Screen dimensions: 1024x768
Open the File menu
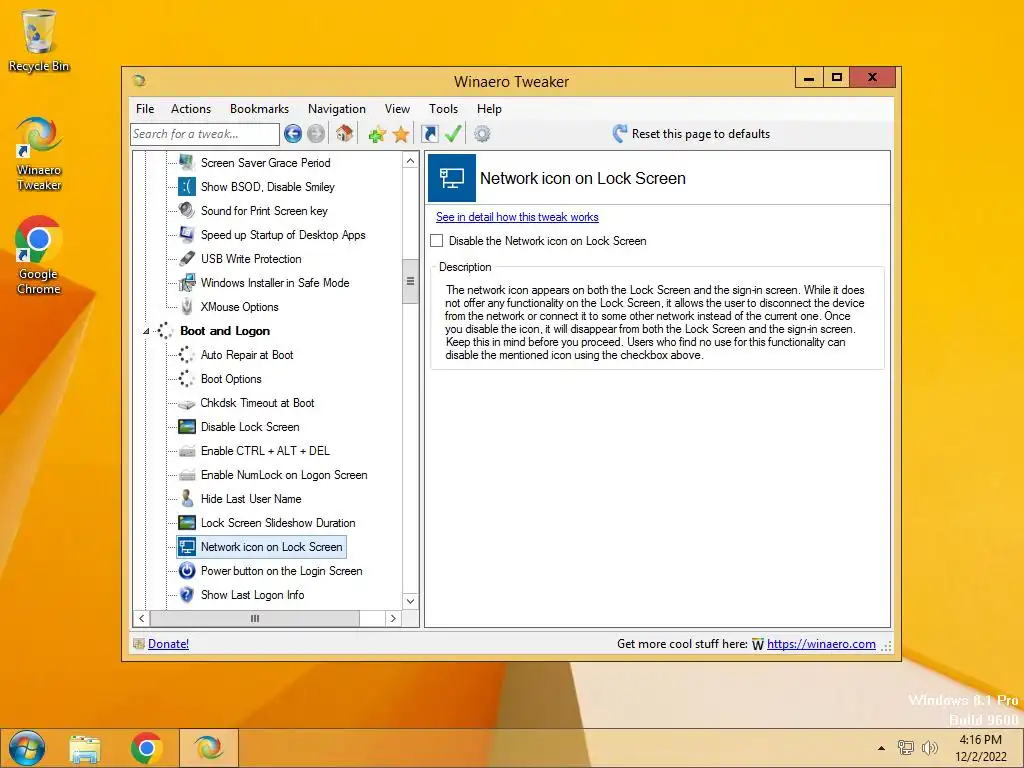click(x=145, y=109)
